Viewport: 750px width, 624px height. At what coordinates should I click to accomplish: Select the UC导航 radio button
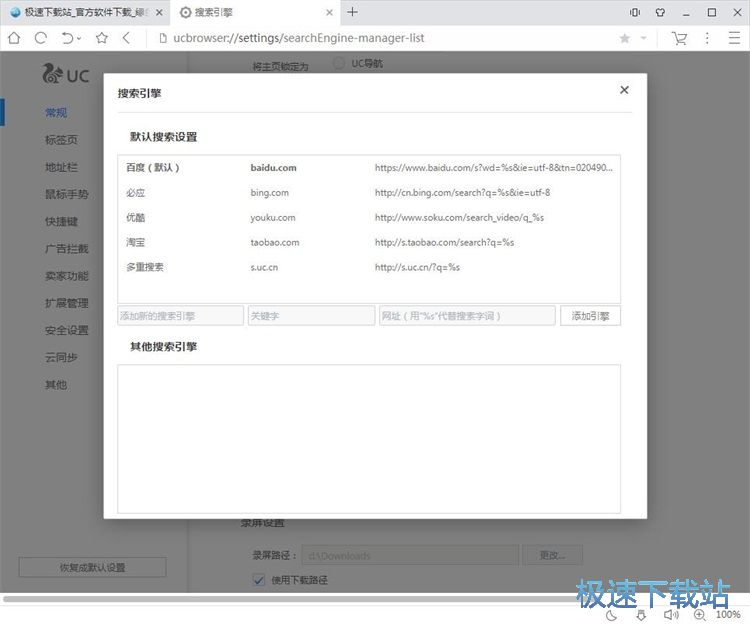339,63
